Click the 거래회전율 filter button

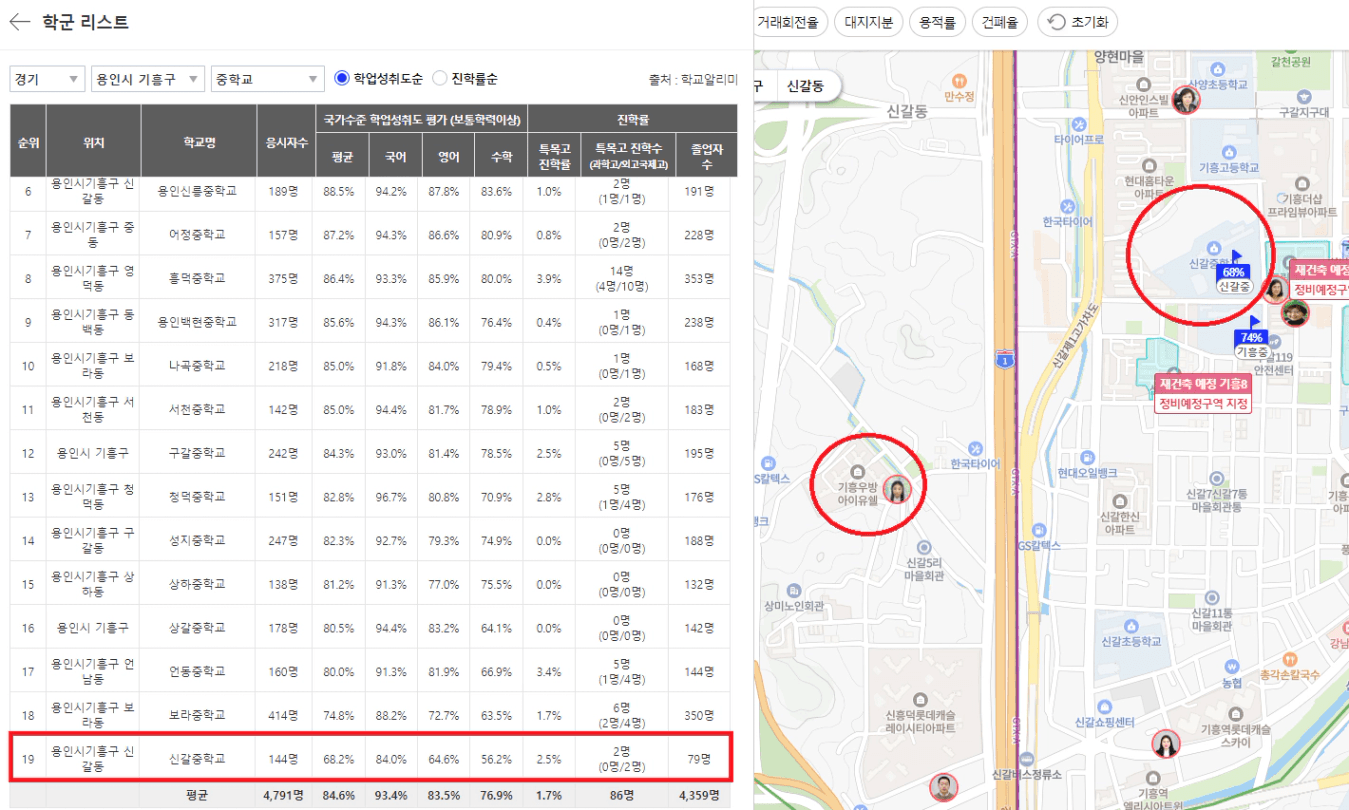coord(788,22)
